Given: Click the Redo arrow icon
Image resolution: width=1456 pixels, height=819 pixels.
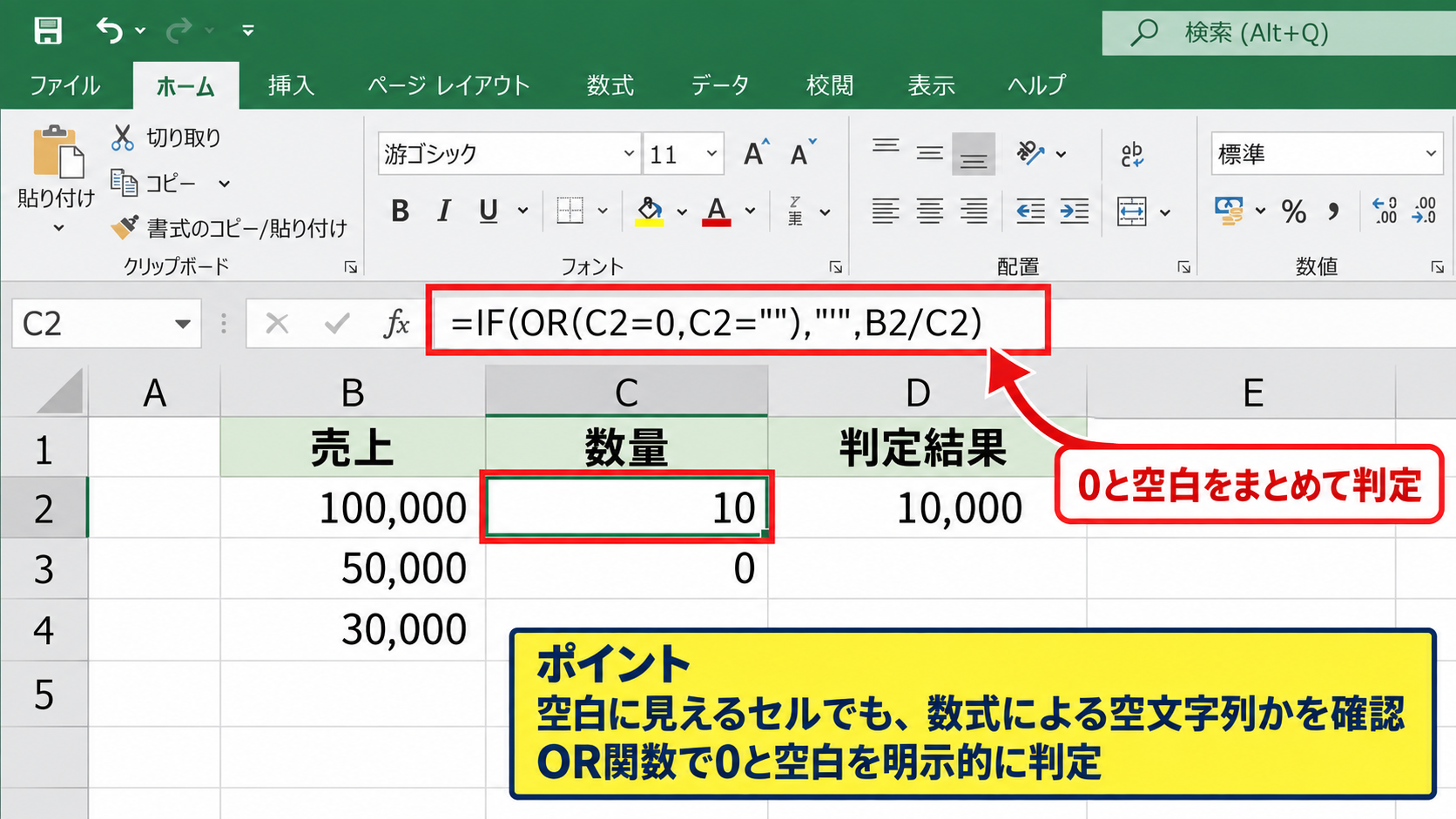Looking at the screenshot, I should (x=179, y=30).
